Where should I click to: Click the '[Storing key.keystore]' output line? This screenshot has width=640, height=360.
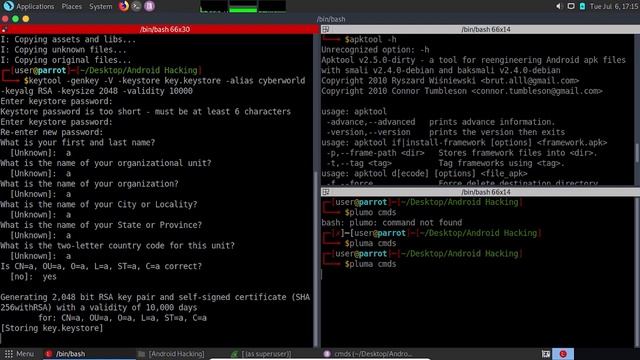click(52, 328)
